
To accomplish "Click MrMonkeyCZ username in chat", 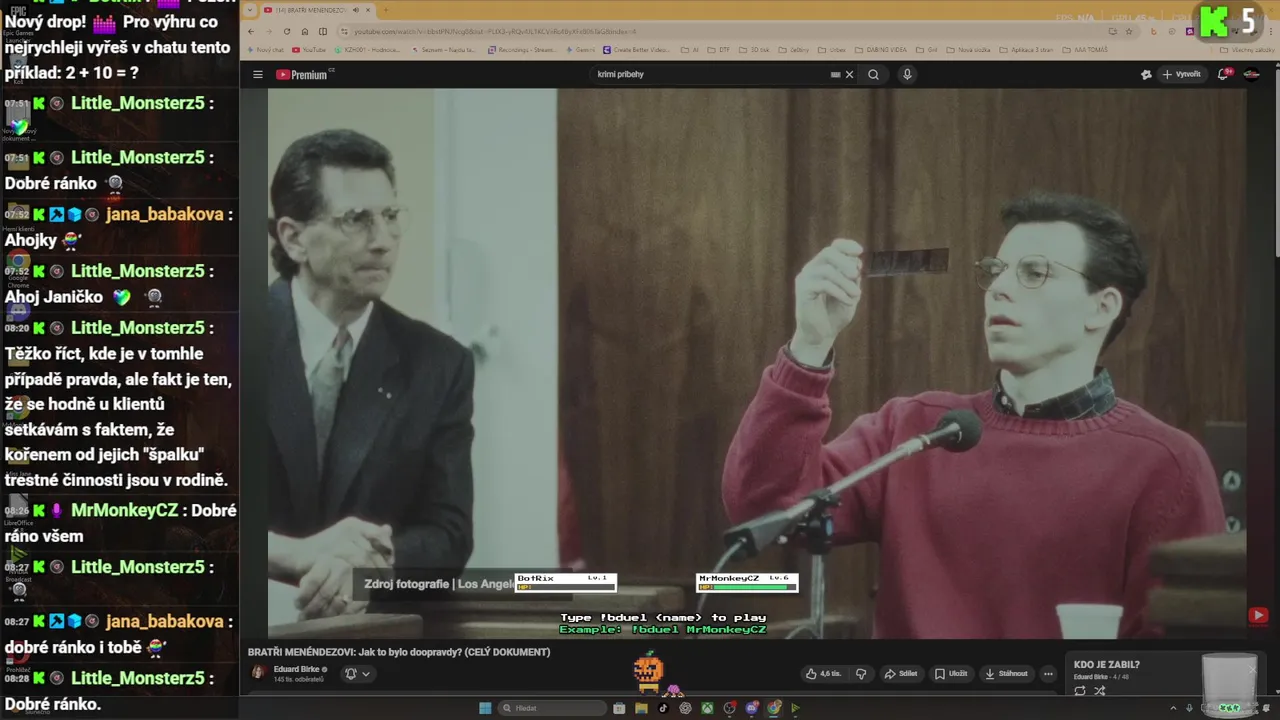I will pos(124,510).
